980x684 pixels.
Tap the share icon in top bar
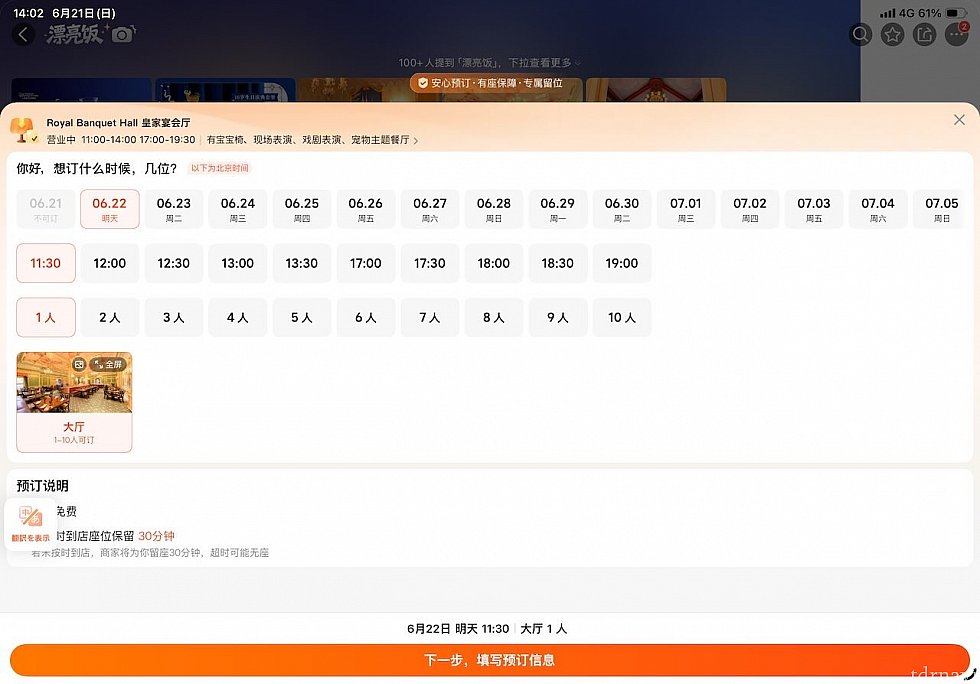pos(924,34)
